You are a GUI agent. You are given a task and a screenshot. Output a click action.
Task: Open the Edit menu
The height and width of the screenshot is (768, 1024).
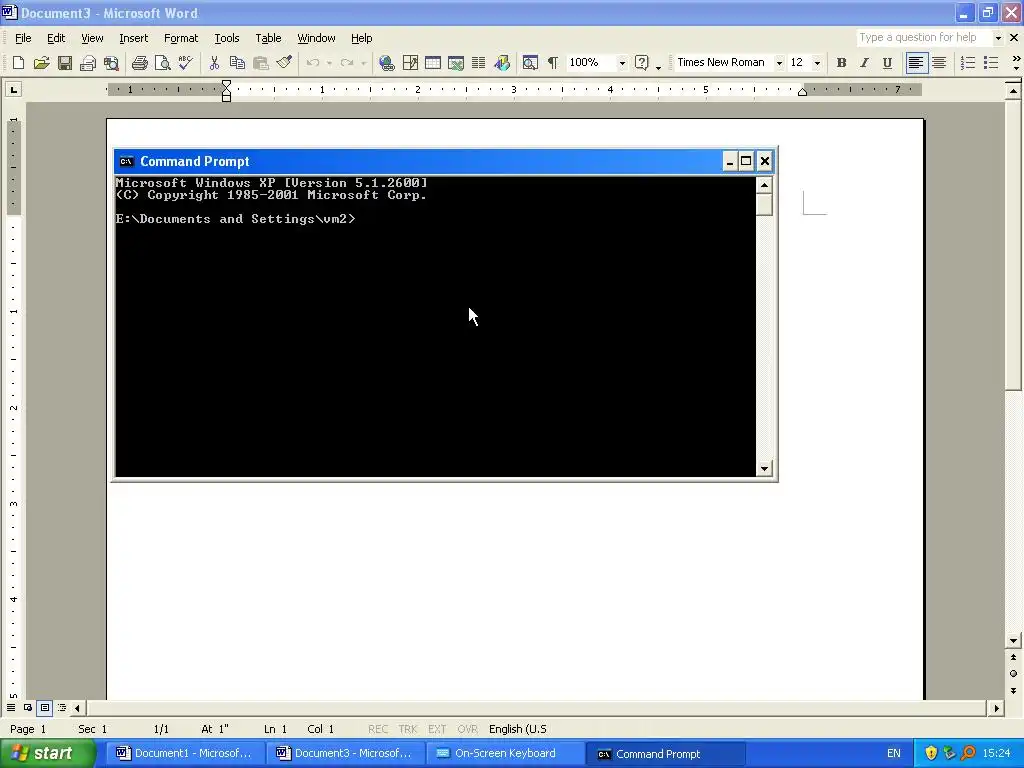56,38
